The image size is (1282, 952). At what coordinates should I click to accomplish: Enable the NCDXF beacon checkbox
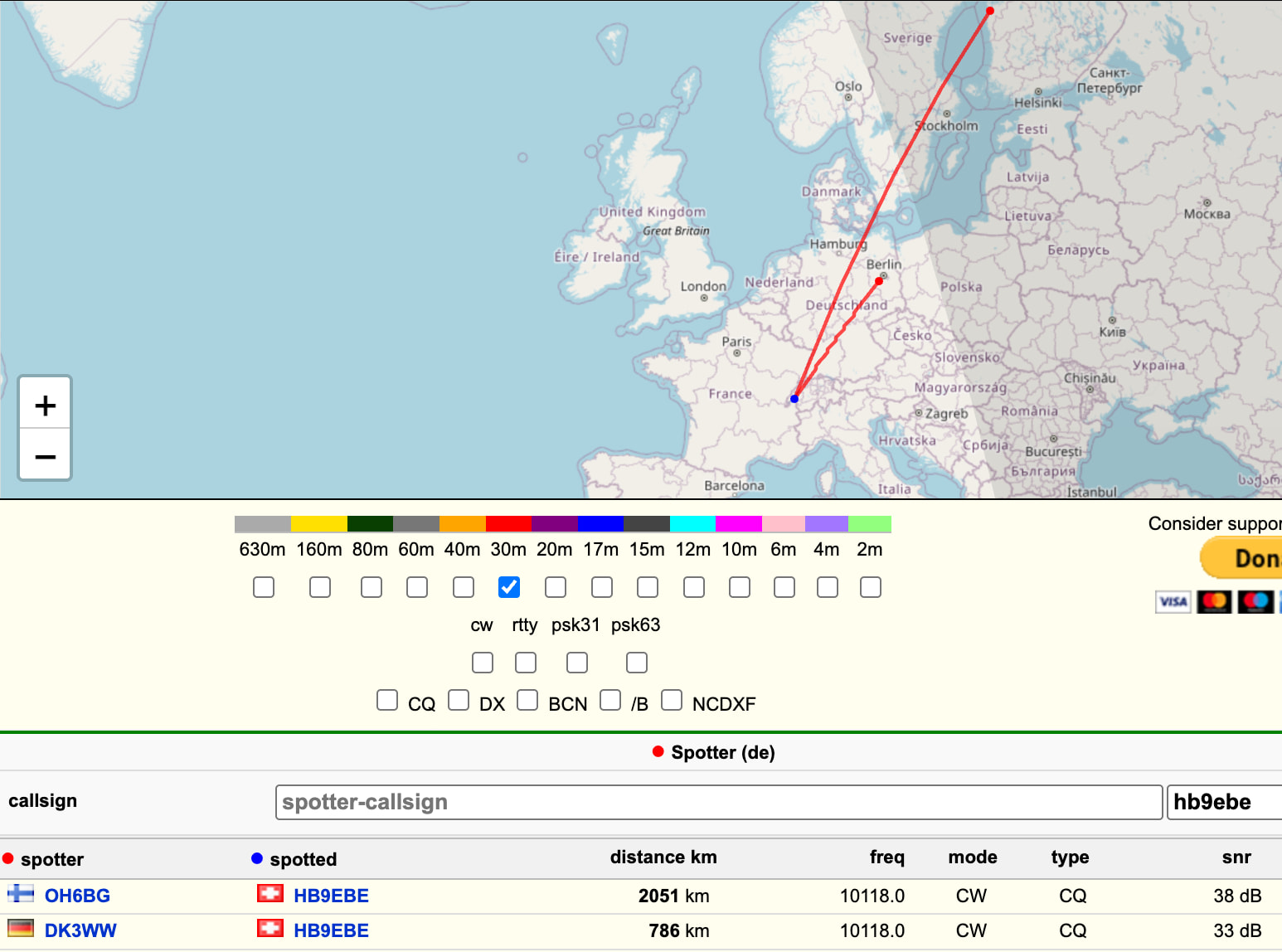click(x=672, y=700)
